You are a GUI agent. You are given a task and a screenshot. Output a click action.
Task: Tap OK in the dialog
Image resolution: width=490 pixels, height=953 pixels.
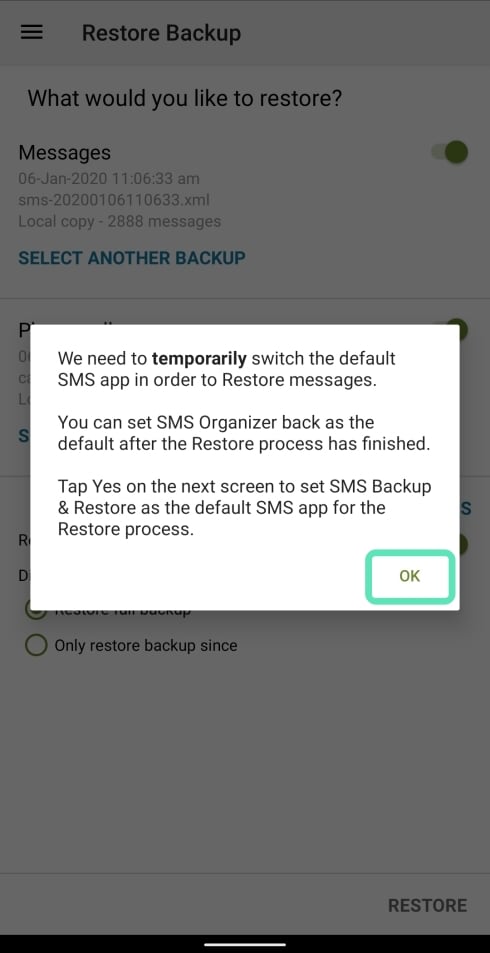[410, 576]
